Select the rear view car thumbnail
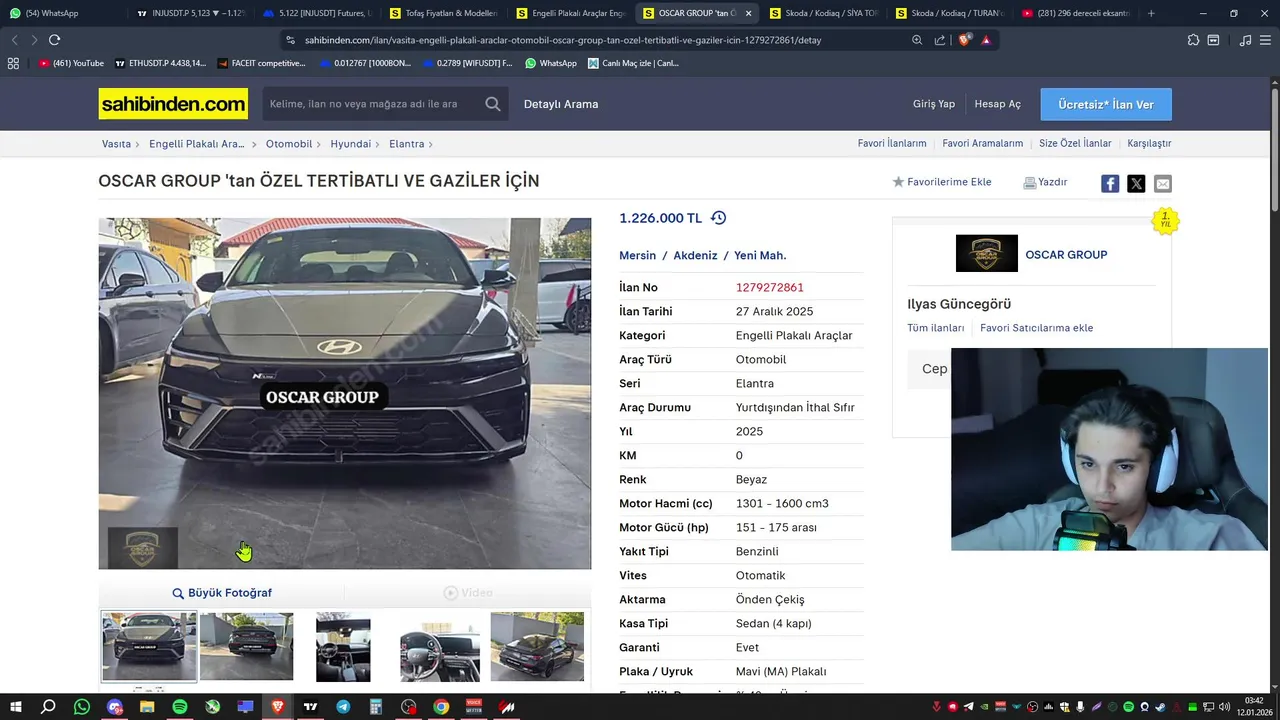The image size is (1280, 720). tap(247, 646)
